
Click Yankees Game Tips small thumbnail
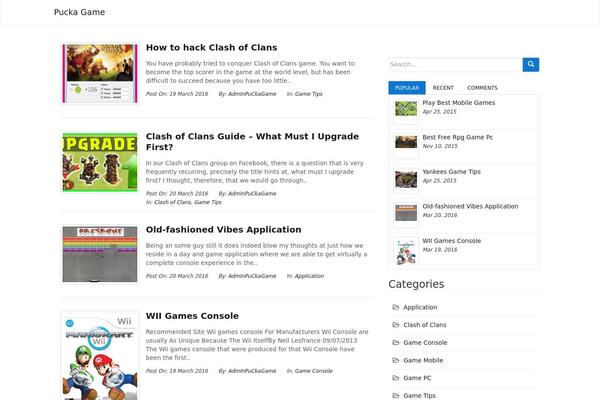[406, 179]
